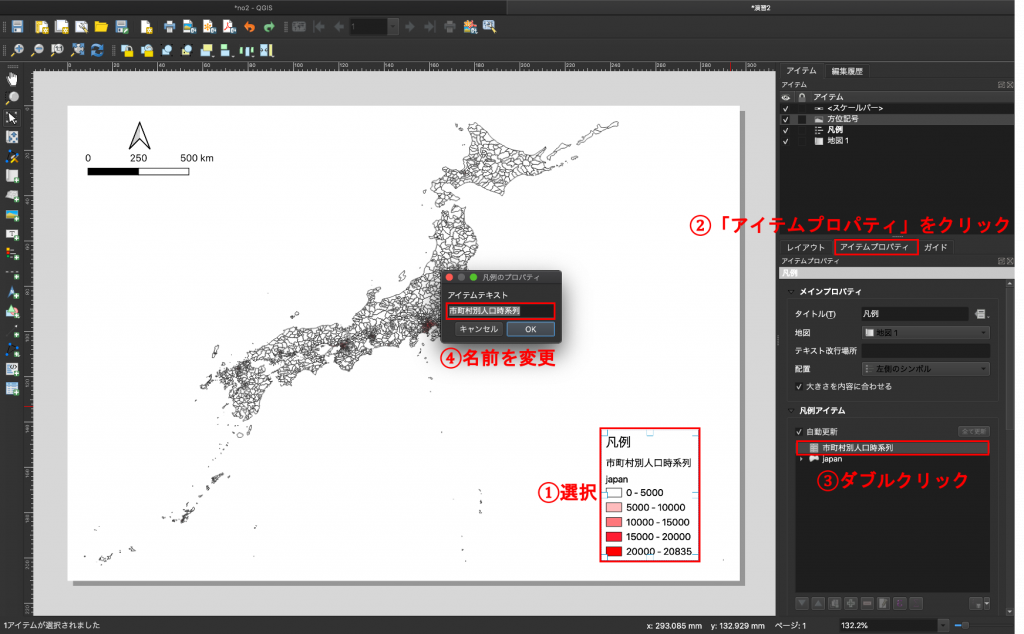Click the タイトル text field
Viewport: 1024px width, 634px height.
pyautogui.click(x=914, y=315)
